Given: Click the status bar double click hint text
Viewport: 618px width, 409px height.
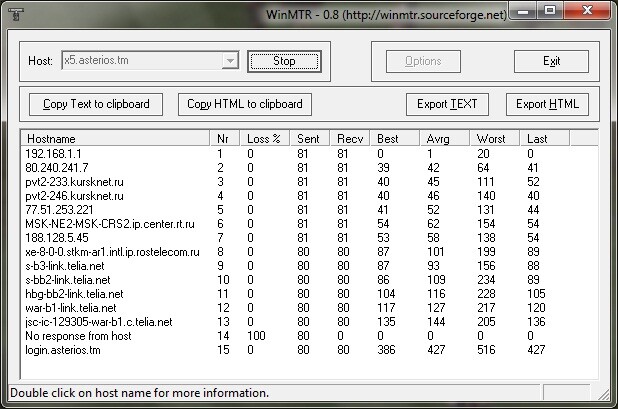Looking at the screenshot, I should coord(140,393).
